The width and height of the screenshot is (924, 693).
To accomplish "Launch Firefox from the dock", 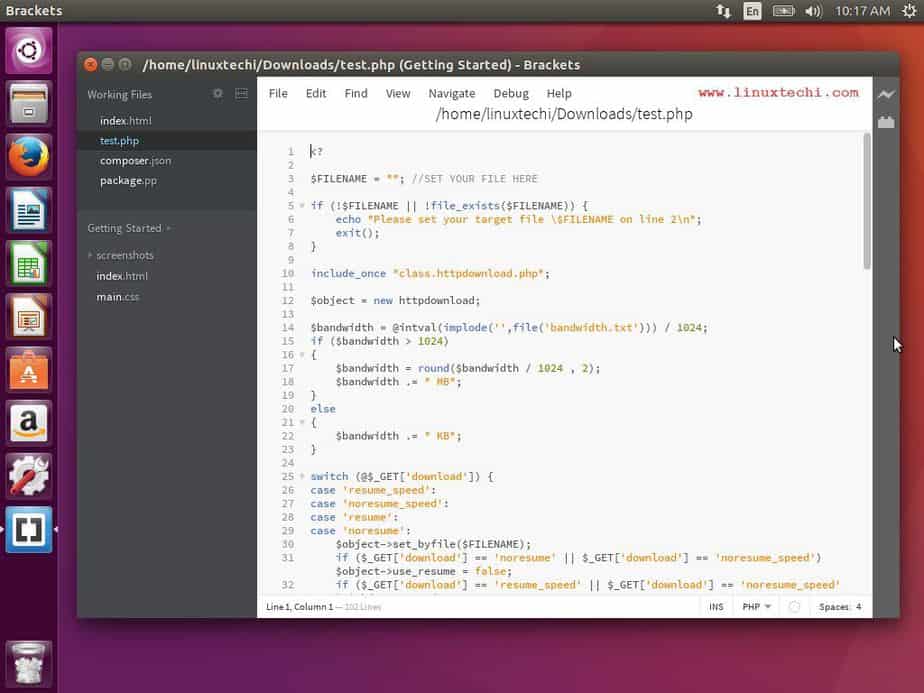I will (28, 157).
